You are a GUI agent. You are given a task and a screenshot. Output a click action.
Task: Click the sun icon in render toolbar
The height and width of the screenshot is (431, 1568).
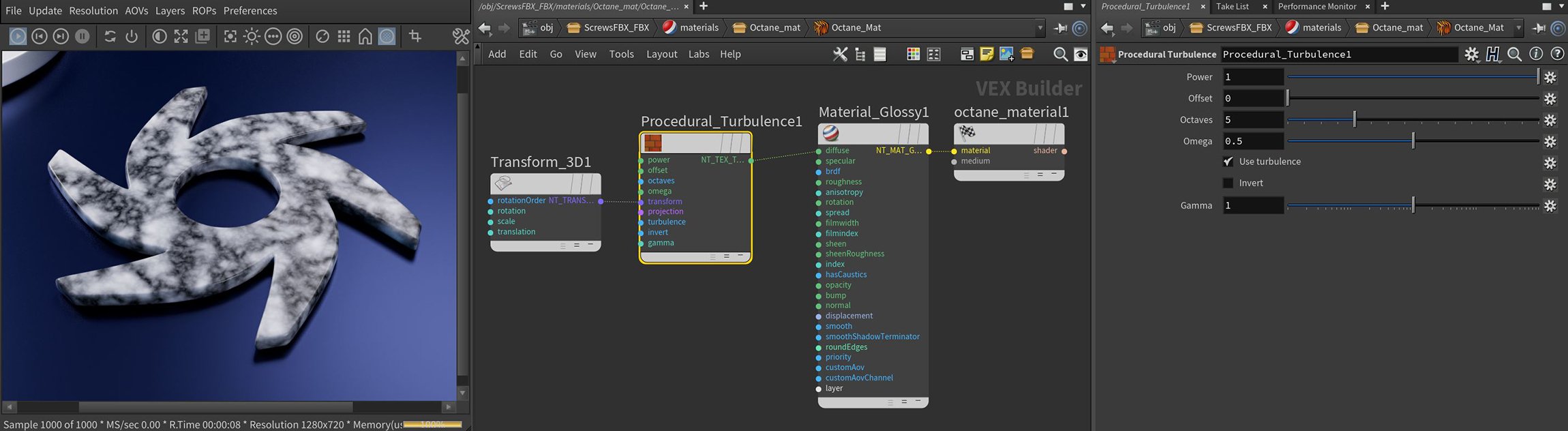click(x=252, y=36)
